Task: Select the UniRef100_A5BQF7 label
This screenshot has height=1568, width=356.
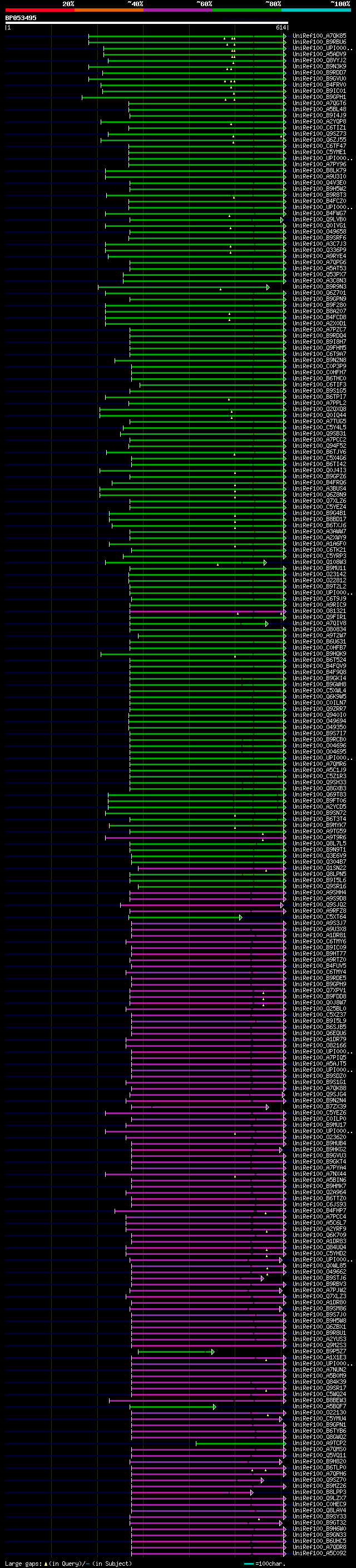Action: (x=319, y=1406)
